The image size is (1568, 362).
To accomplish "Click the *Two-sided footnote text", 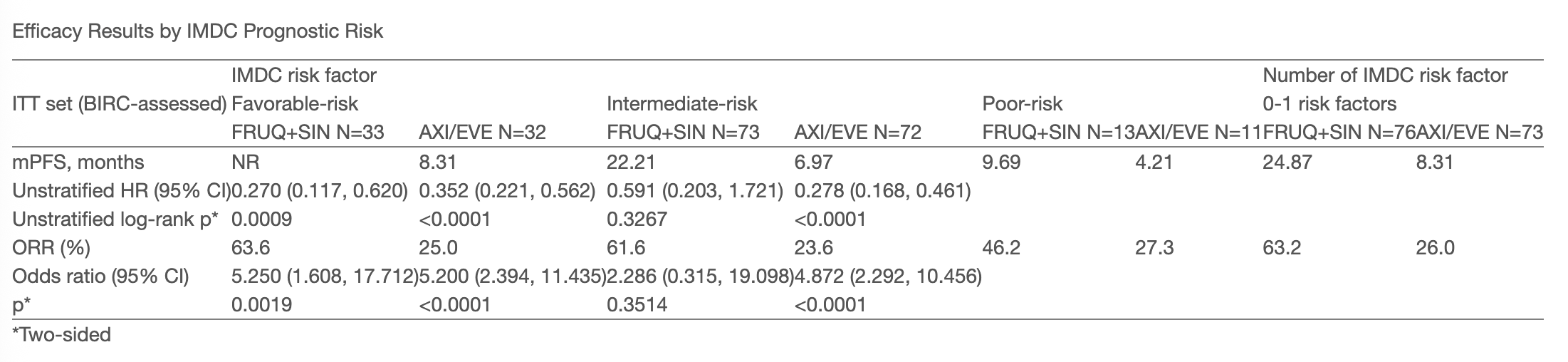I will tap(62, 334).
